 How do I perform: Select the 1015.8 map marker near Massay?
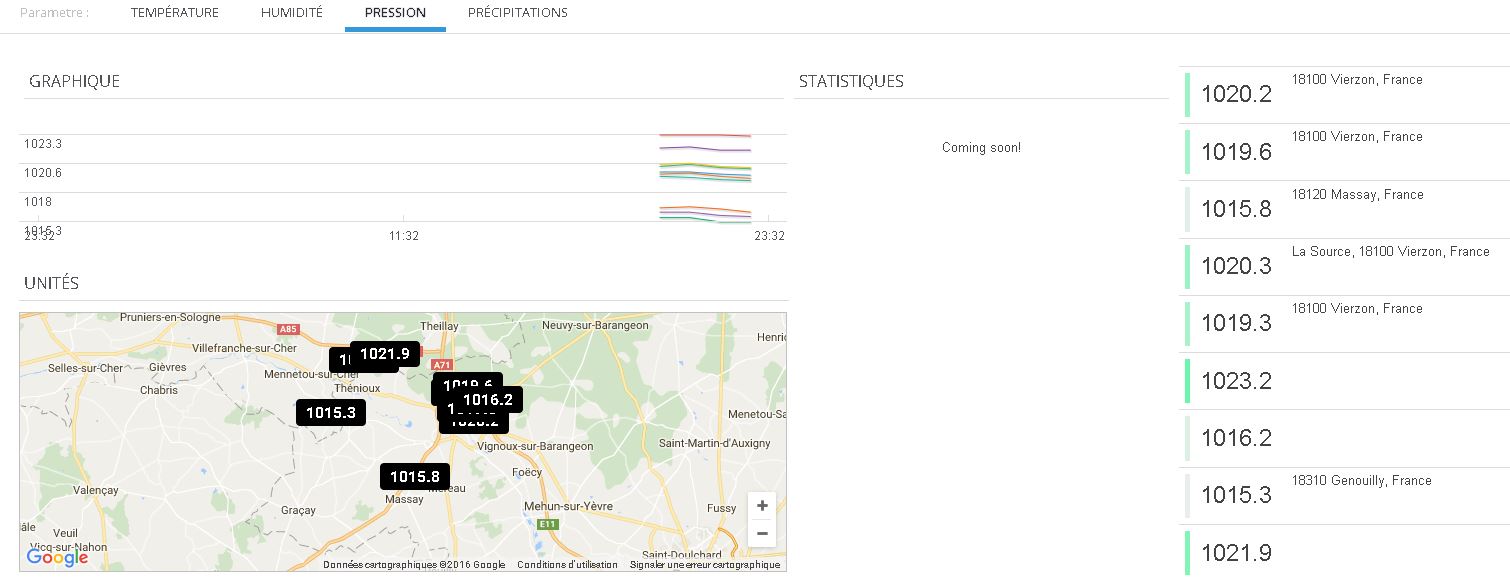pos(414,476)
